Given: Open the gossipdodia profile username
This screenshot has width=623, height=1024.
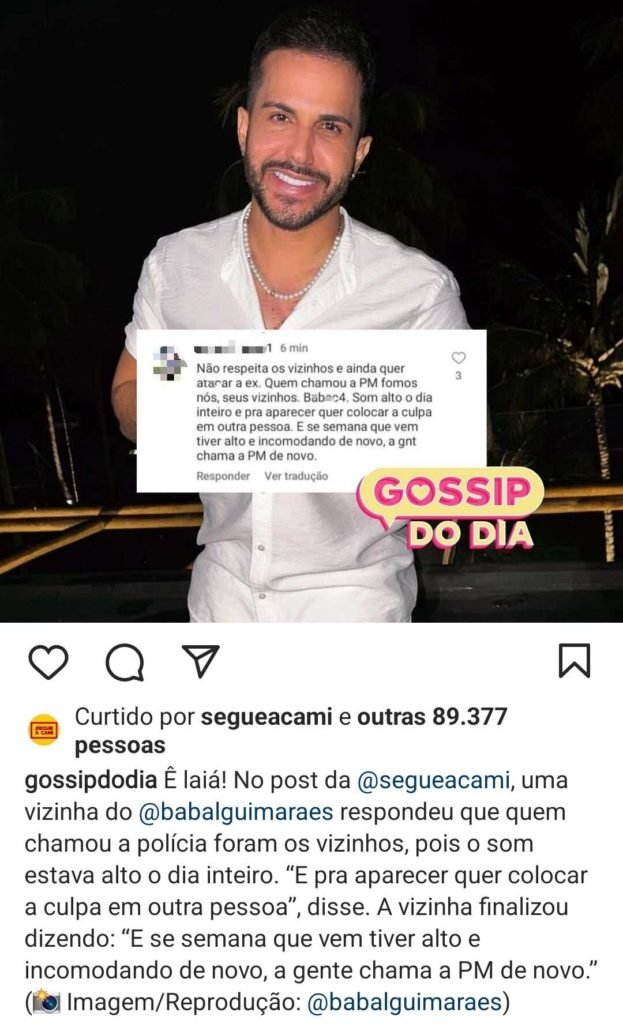Looking at the screenshot, I should click(x=91, y=780).
